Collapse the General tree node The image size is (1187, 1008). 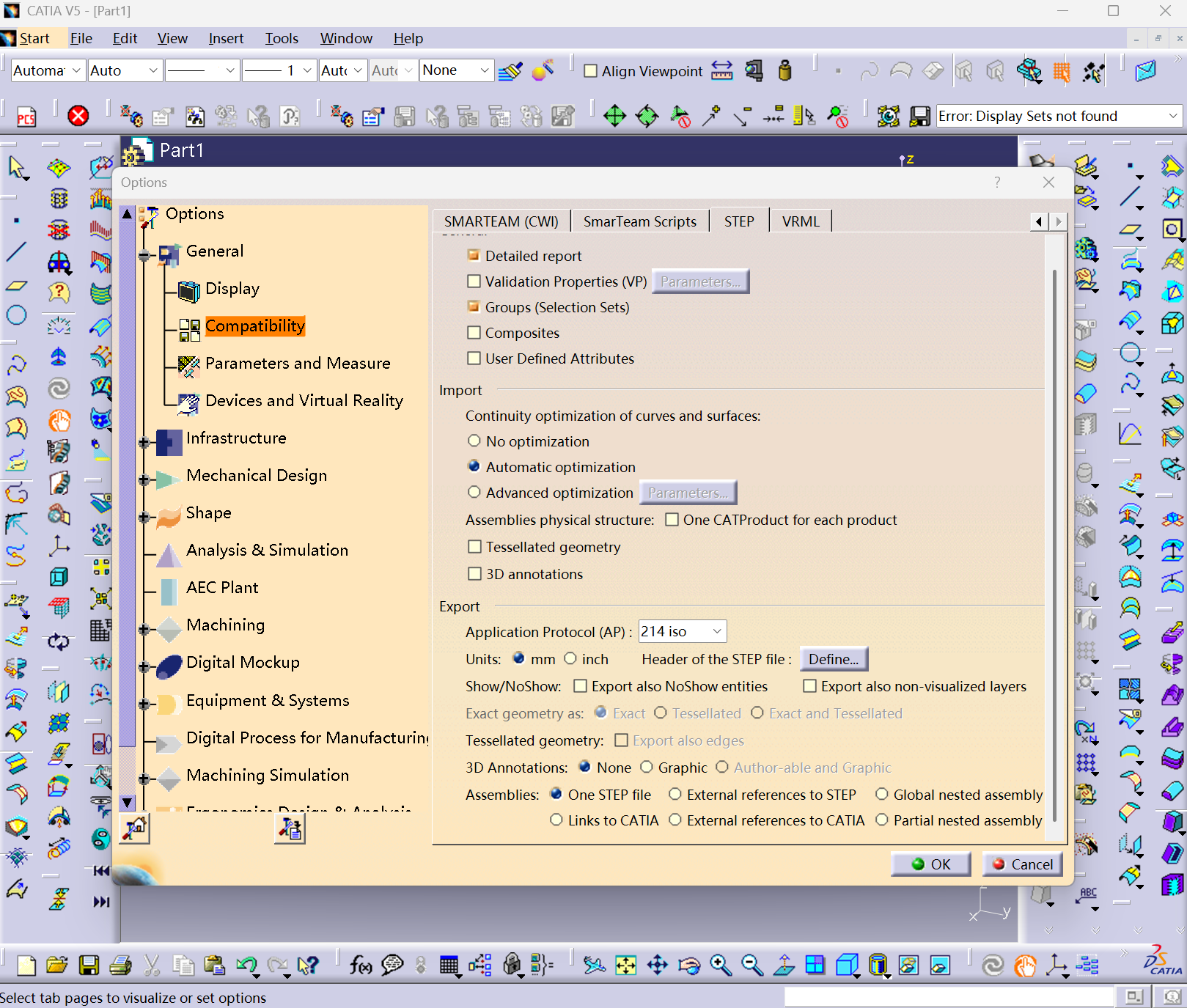tap(144, 255)
